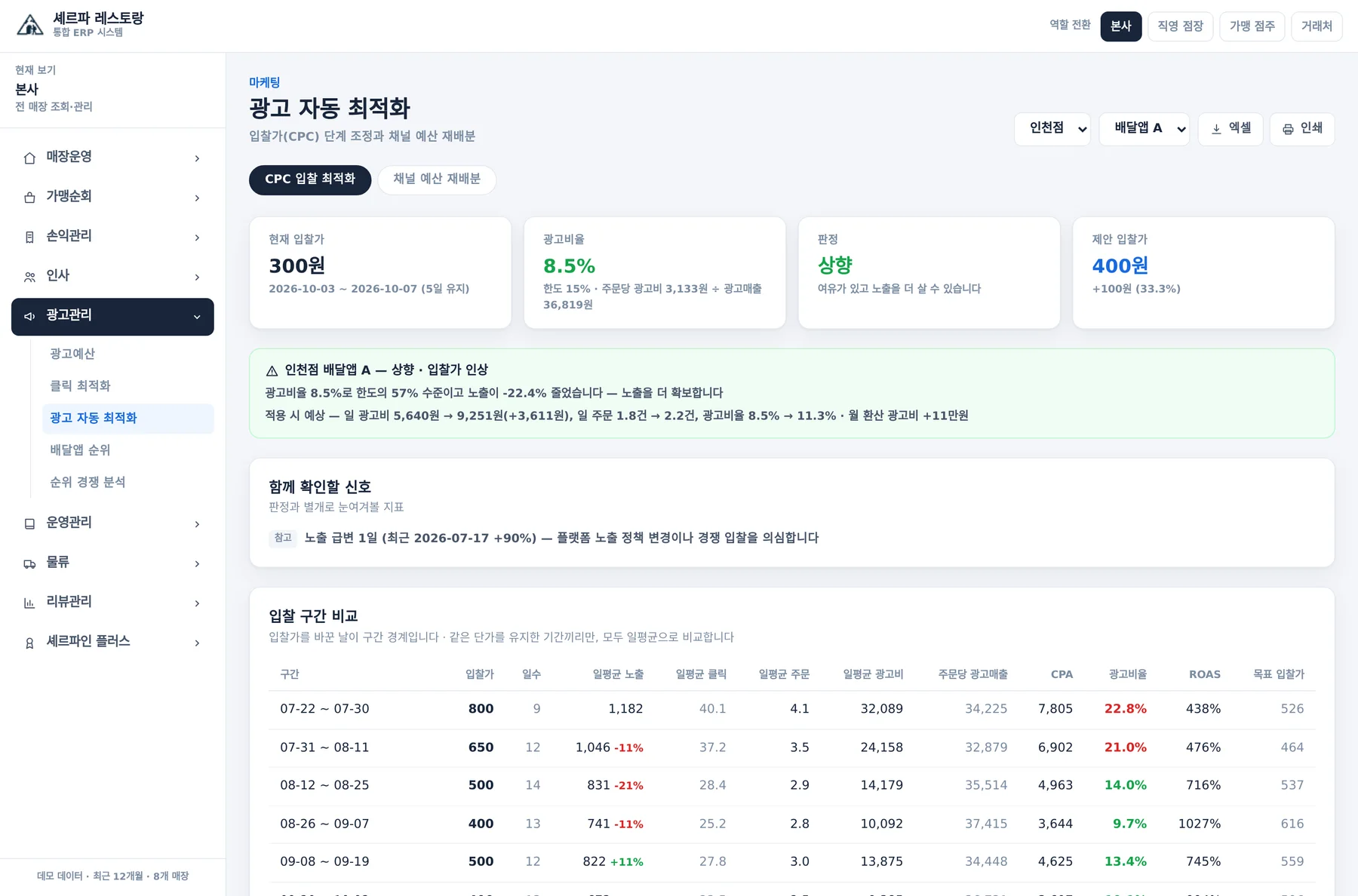Click the 07-22 ~ 07-30 period row
The height and width of the screenshot is (896, 1358).
792,710
